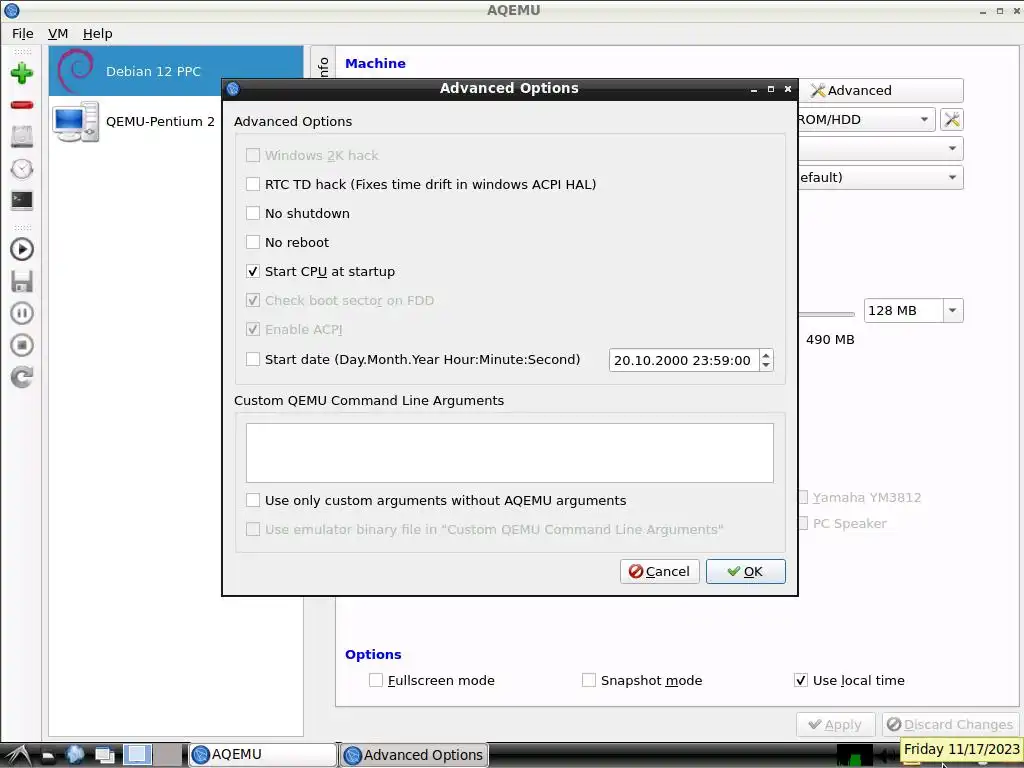Open the 128 MB memory dropdown arrow
This screenshot has width=1024, height=768.
point(953,311)
